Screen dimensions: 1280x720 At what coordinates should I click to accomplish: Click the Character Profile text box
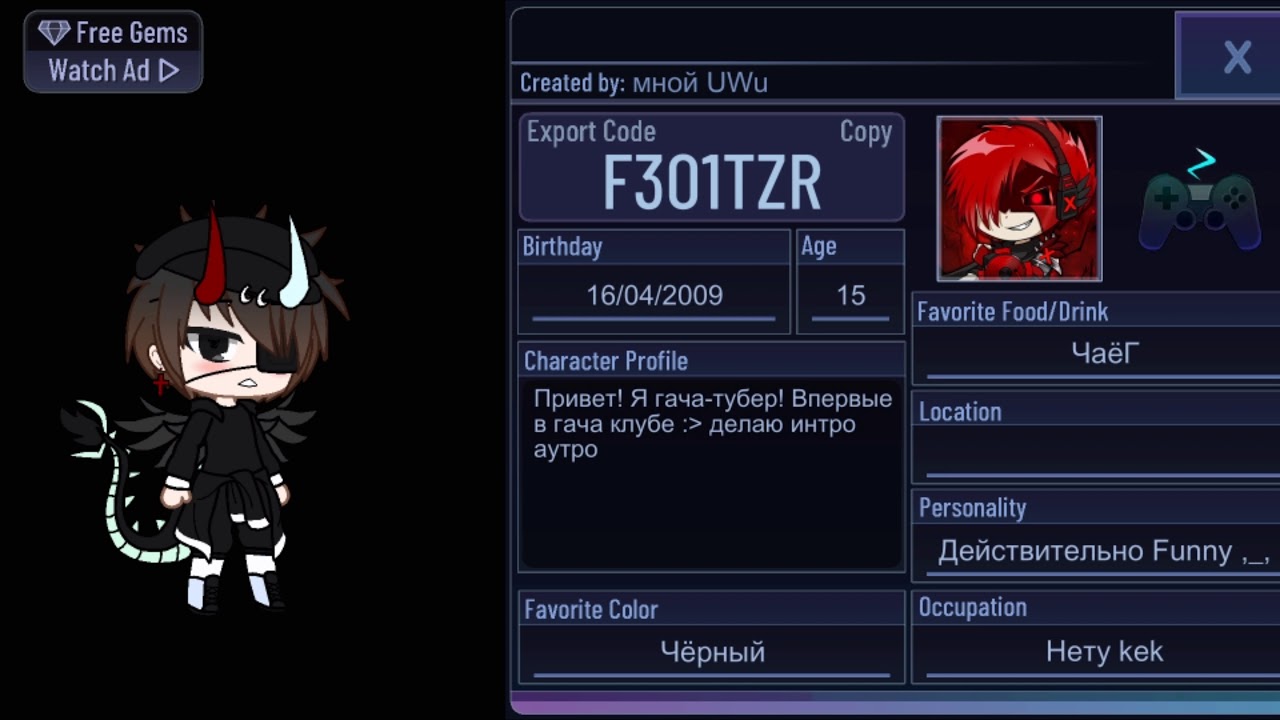711,474
